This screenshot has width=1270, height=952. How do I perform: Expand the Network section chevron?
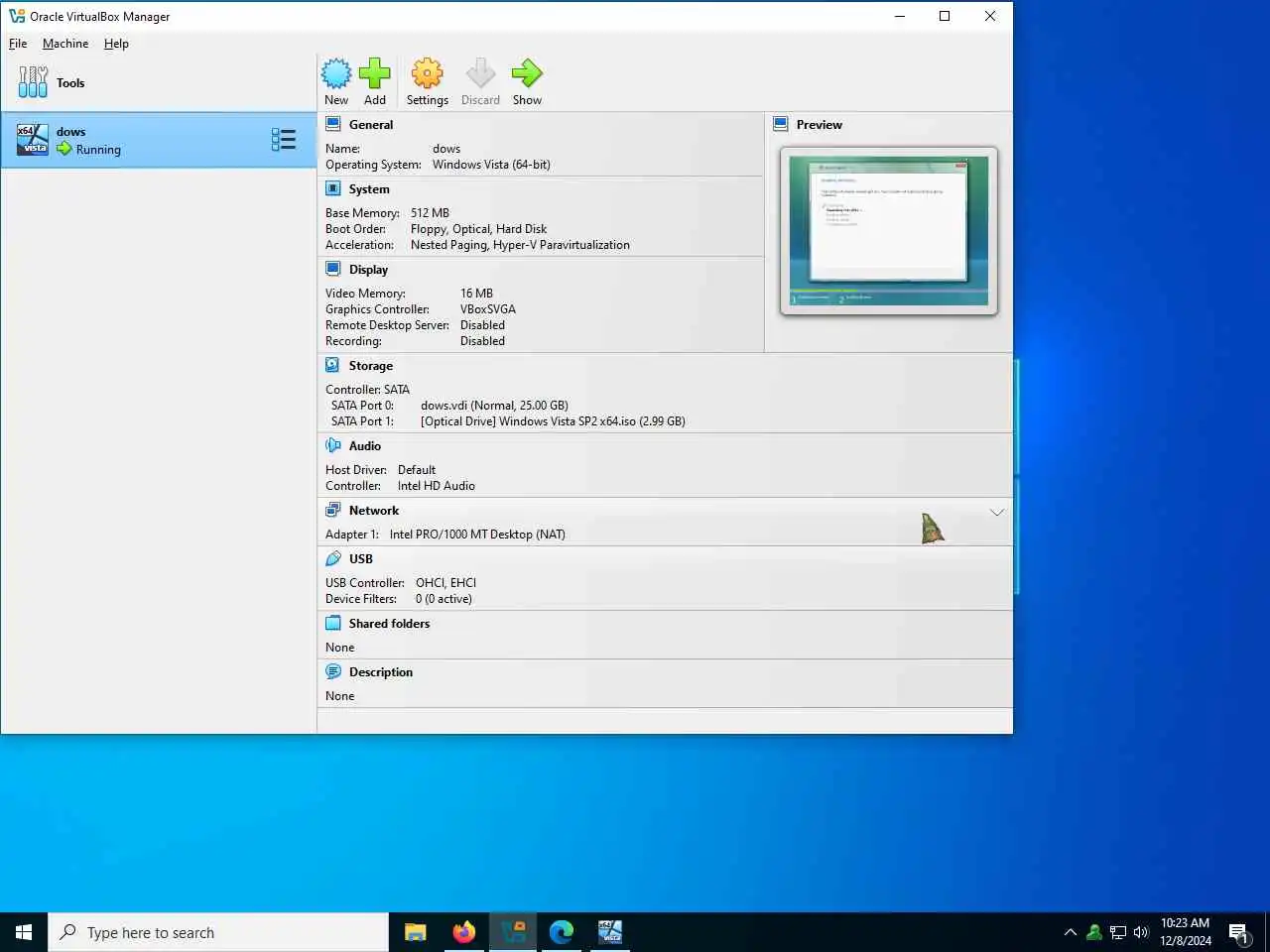point(997,512)
